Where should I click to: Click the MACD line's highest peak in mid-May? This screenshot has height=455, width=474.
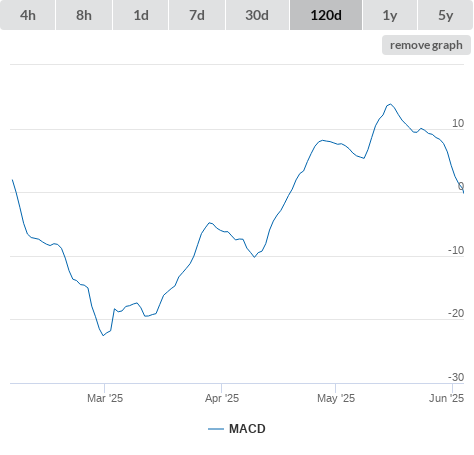click(x=390, y=104)
